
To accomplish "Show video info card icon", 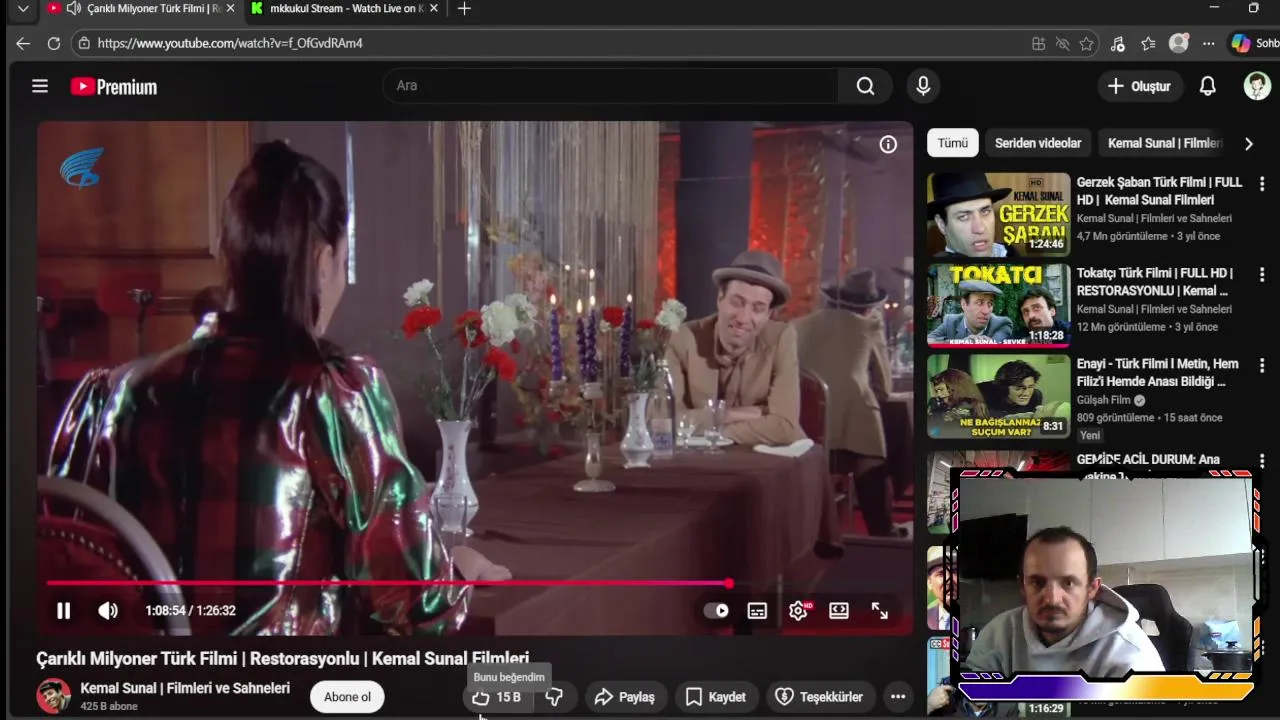I will tap(888, 144).
